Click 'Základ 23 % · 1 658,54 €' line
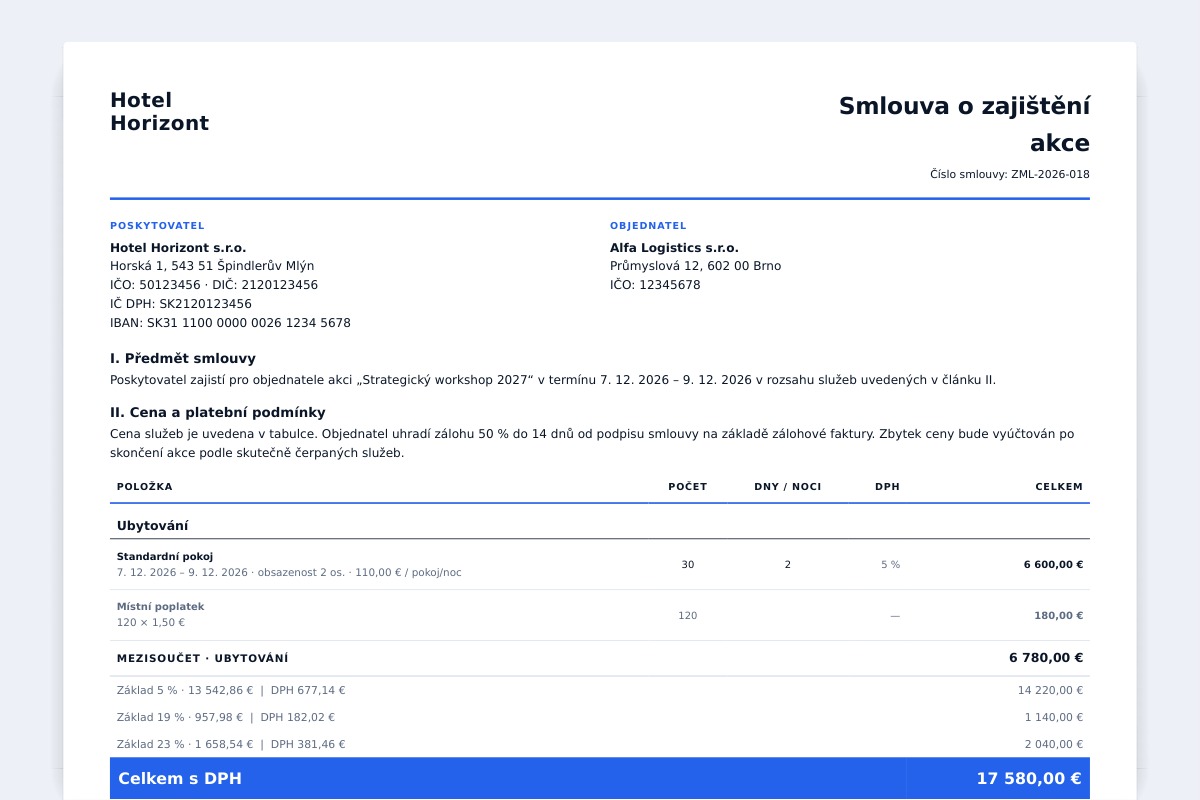Image resolution: width=1200 pixels, height=800 pixels. 231,744
